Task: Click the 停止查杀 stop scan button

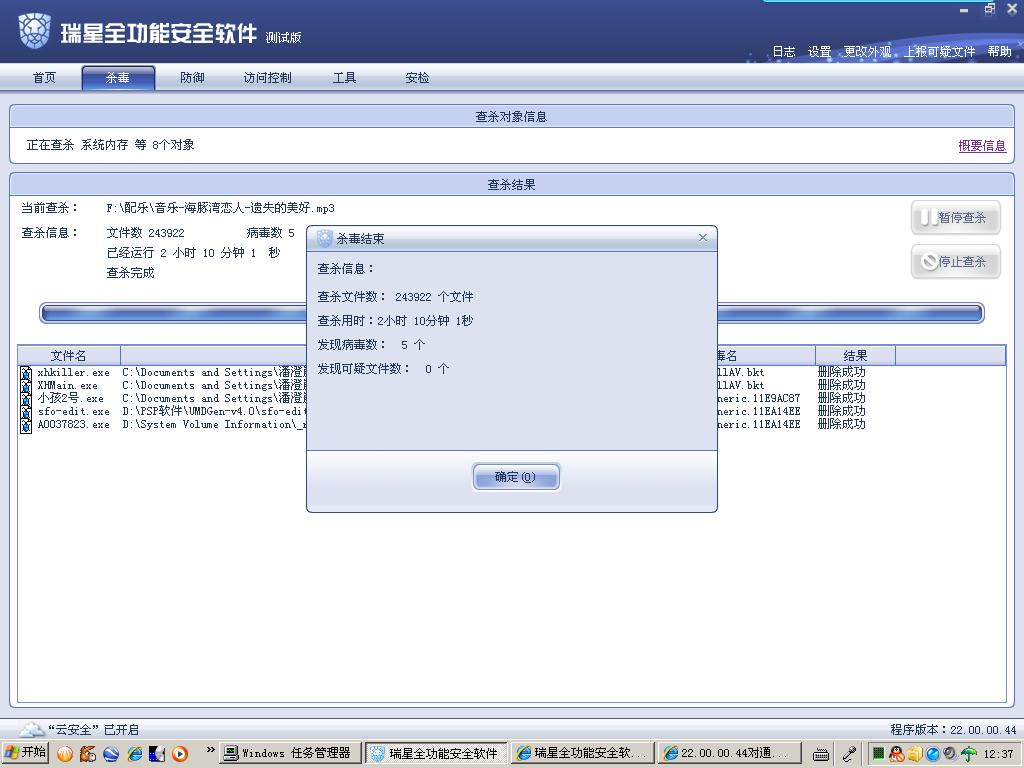Action: [x=955, y=262]
